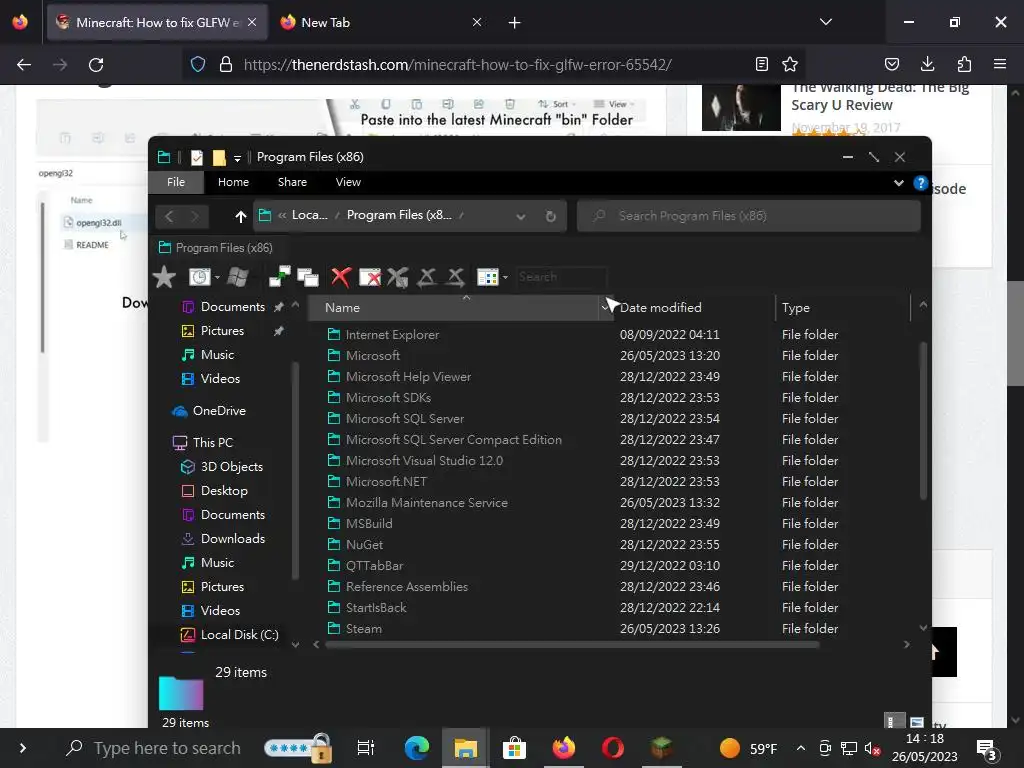Open the Walking Dead Big Scary U Review link
This screenshot has height=768, width=1024.
click(x=880, y=97)
